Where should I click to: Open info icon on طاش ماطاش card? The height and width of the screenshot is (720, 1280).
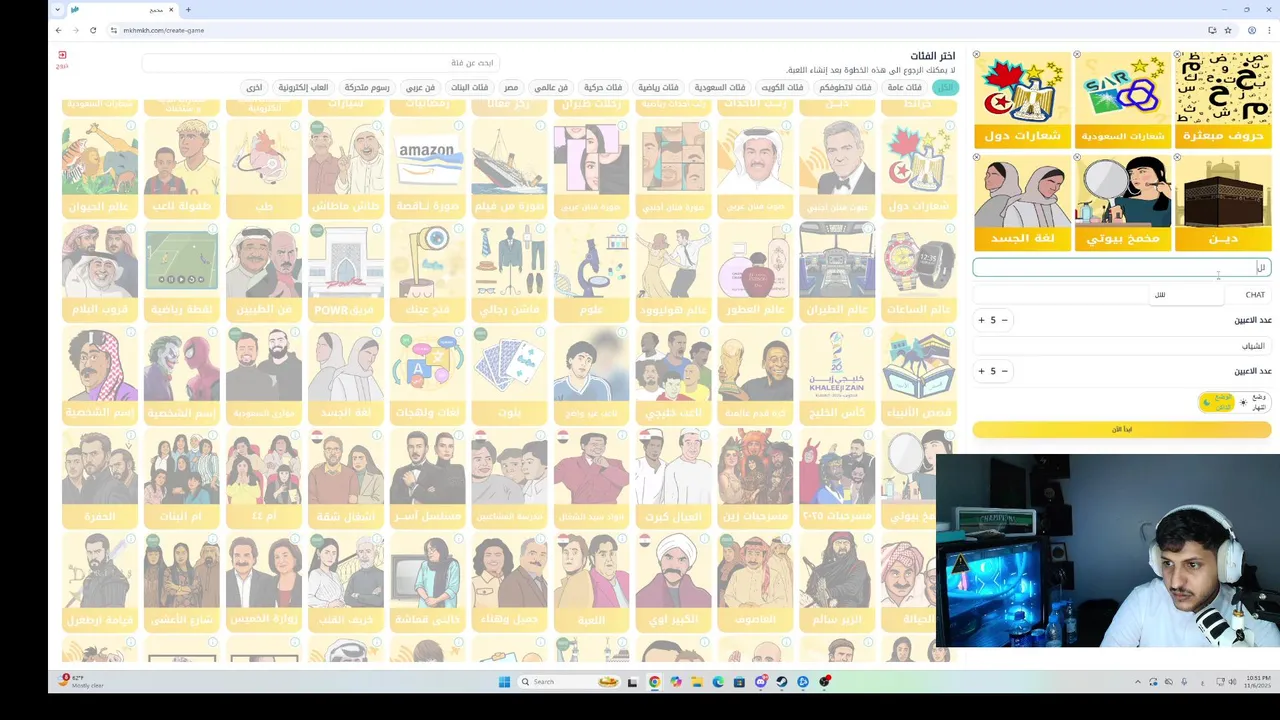[x=377, y=126]
